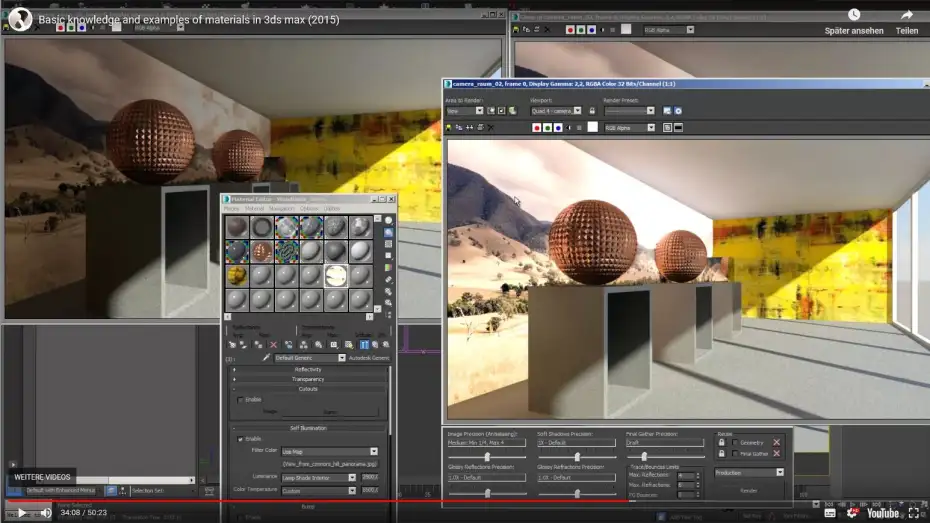
Task: Toggle the lock to viewport icon
Action: (x=592, y=111)
